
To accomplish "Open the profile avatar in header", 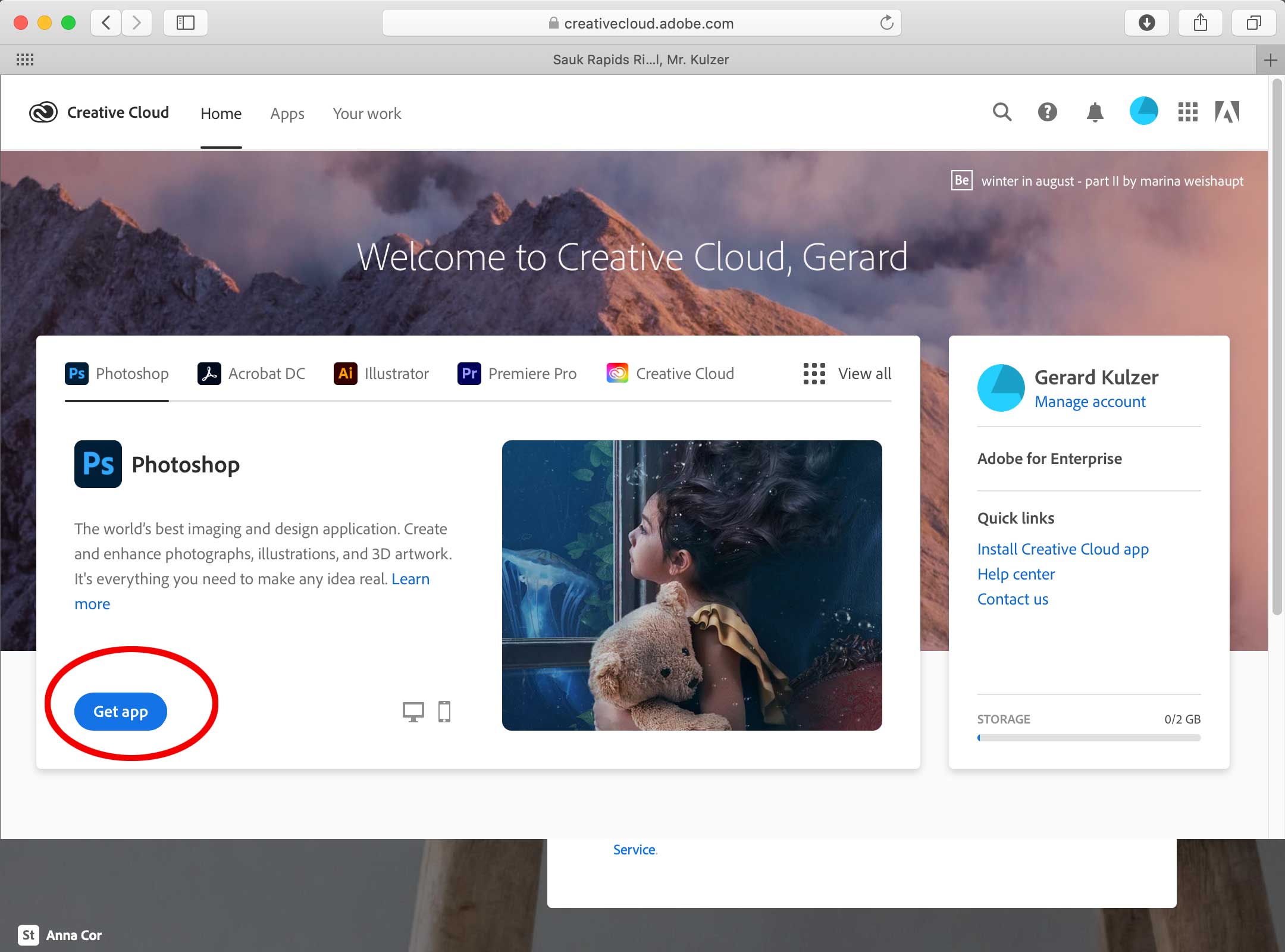I will [x=1143, y=111].
